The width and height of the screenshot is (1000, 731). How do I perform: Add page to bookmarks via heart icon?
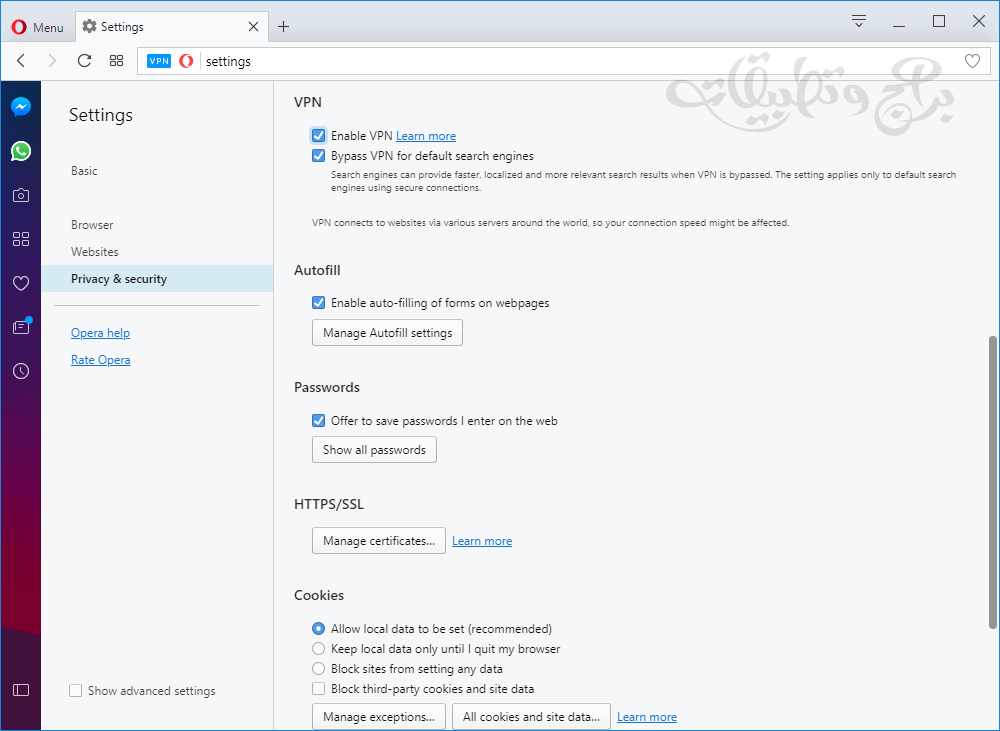pos(972,61)
